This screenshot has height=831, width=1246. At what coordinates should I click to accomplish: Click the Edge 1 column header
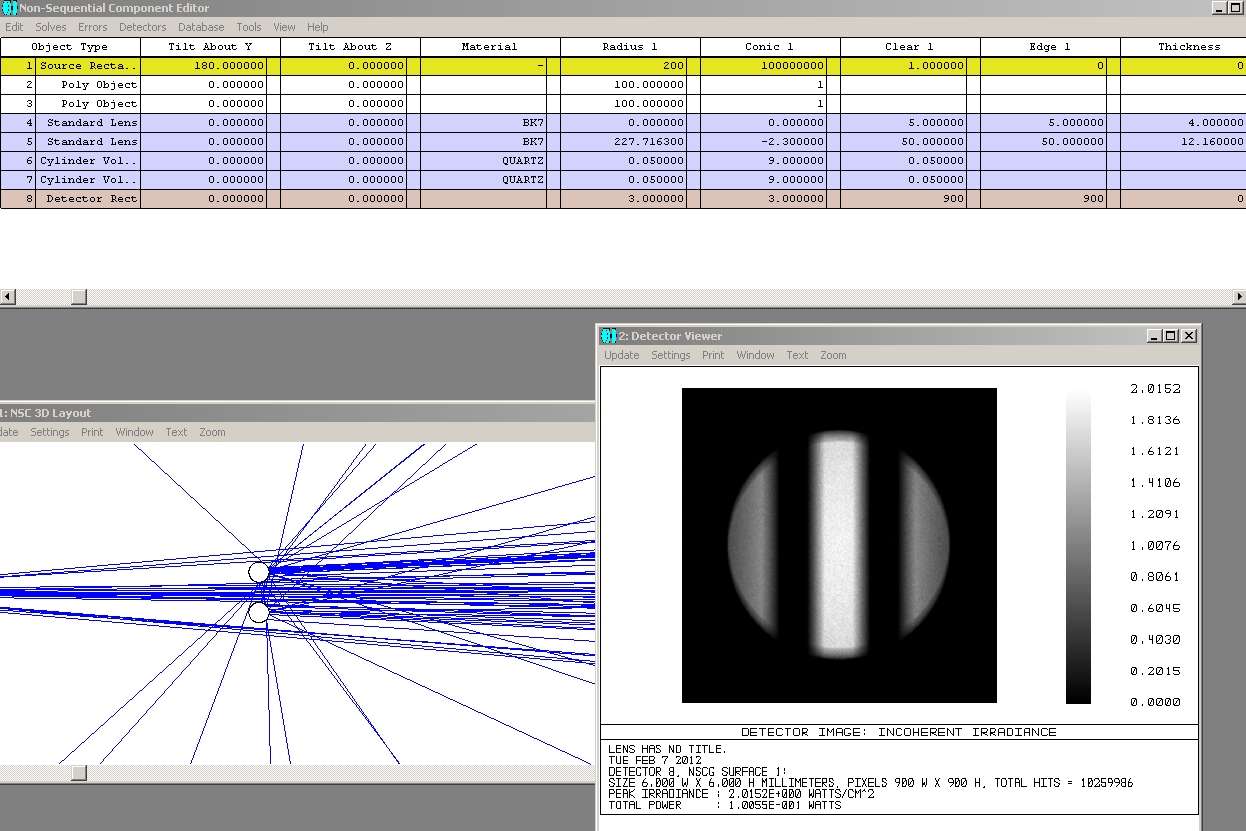point(1050,47)
